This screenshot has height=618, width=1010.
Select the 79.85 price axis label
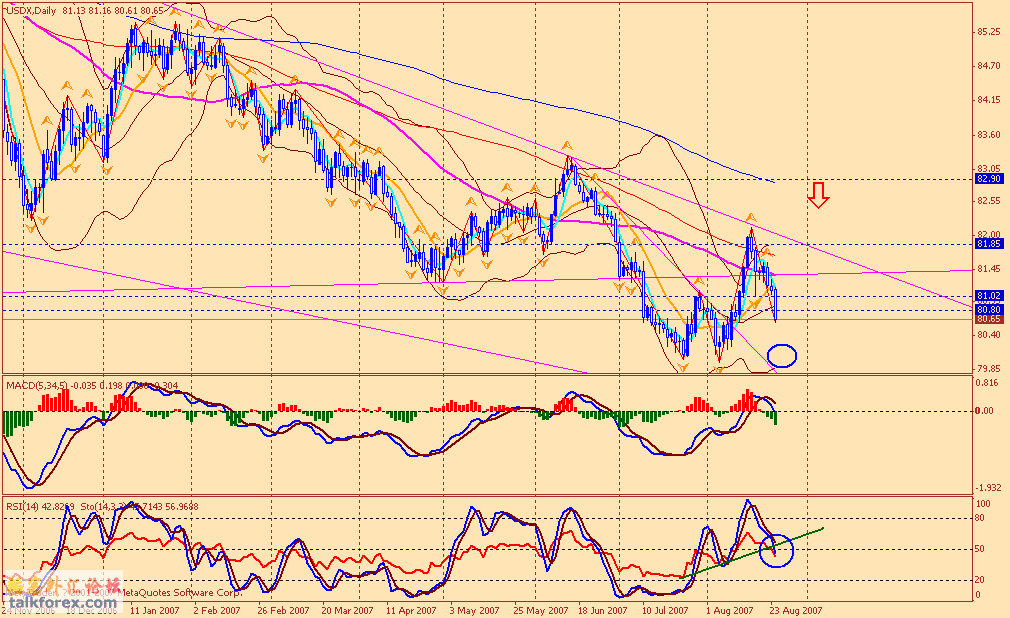coord(989,369)
